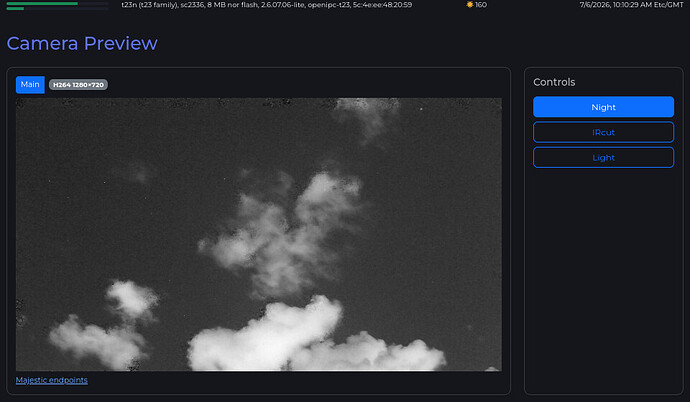This screenshot has width=690, height=402.
Task: Click the lower short green usage bar
Action: 15,8
